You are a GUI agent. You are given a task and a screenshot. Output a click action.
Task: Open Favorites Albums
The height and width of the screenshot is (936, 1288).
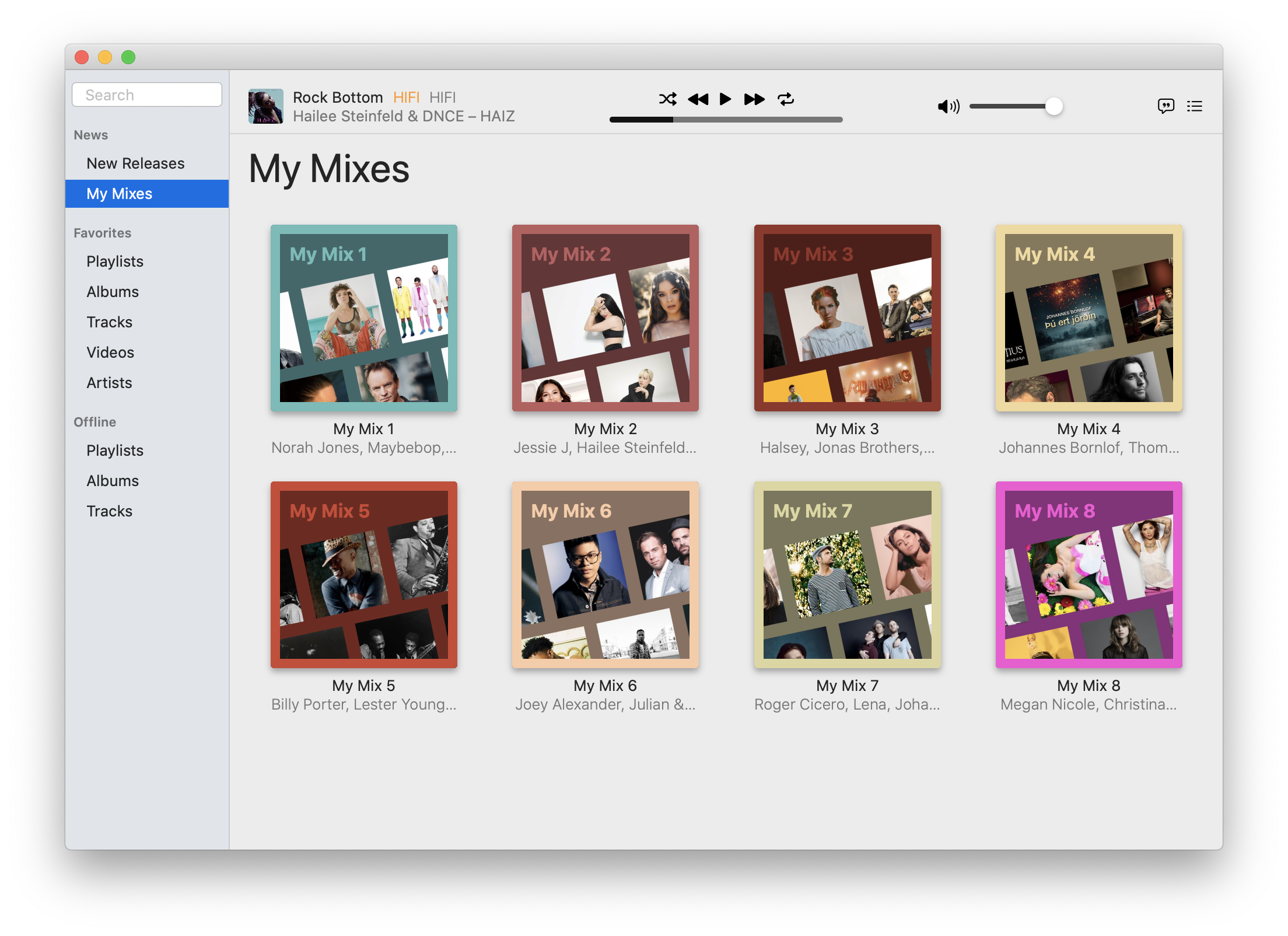[147, 292]
